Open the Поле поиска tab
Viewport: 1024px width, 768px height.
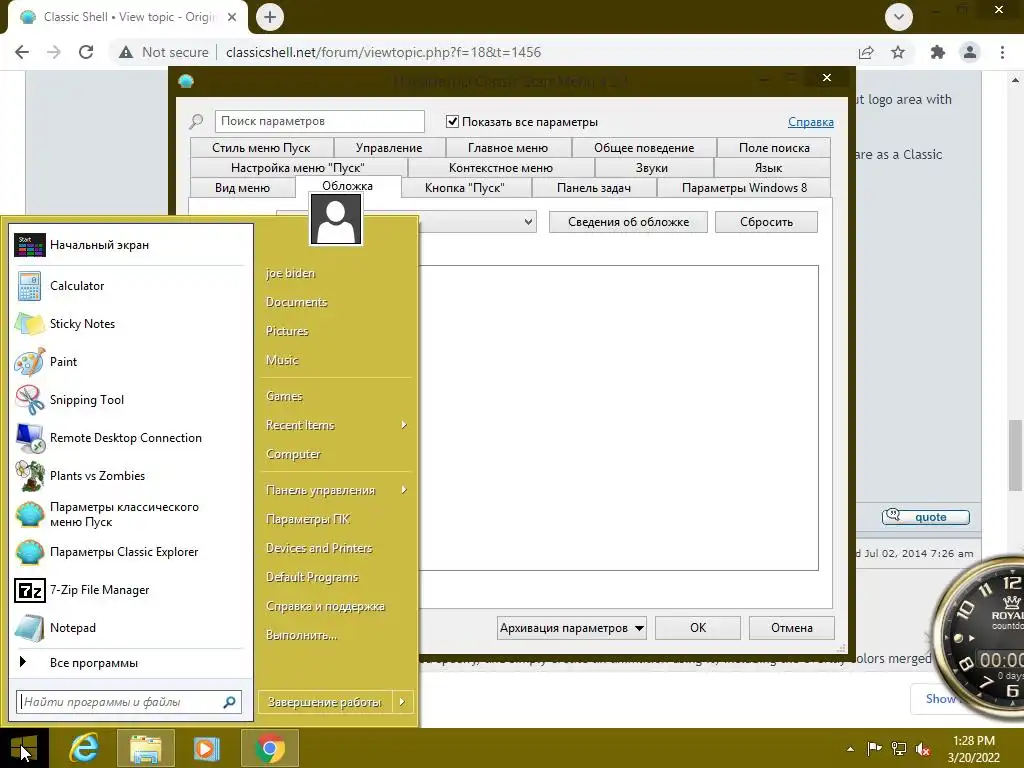774,148
